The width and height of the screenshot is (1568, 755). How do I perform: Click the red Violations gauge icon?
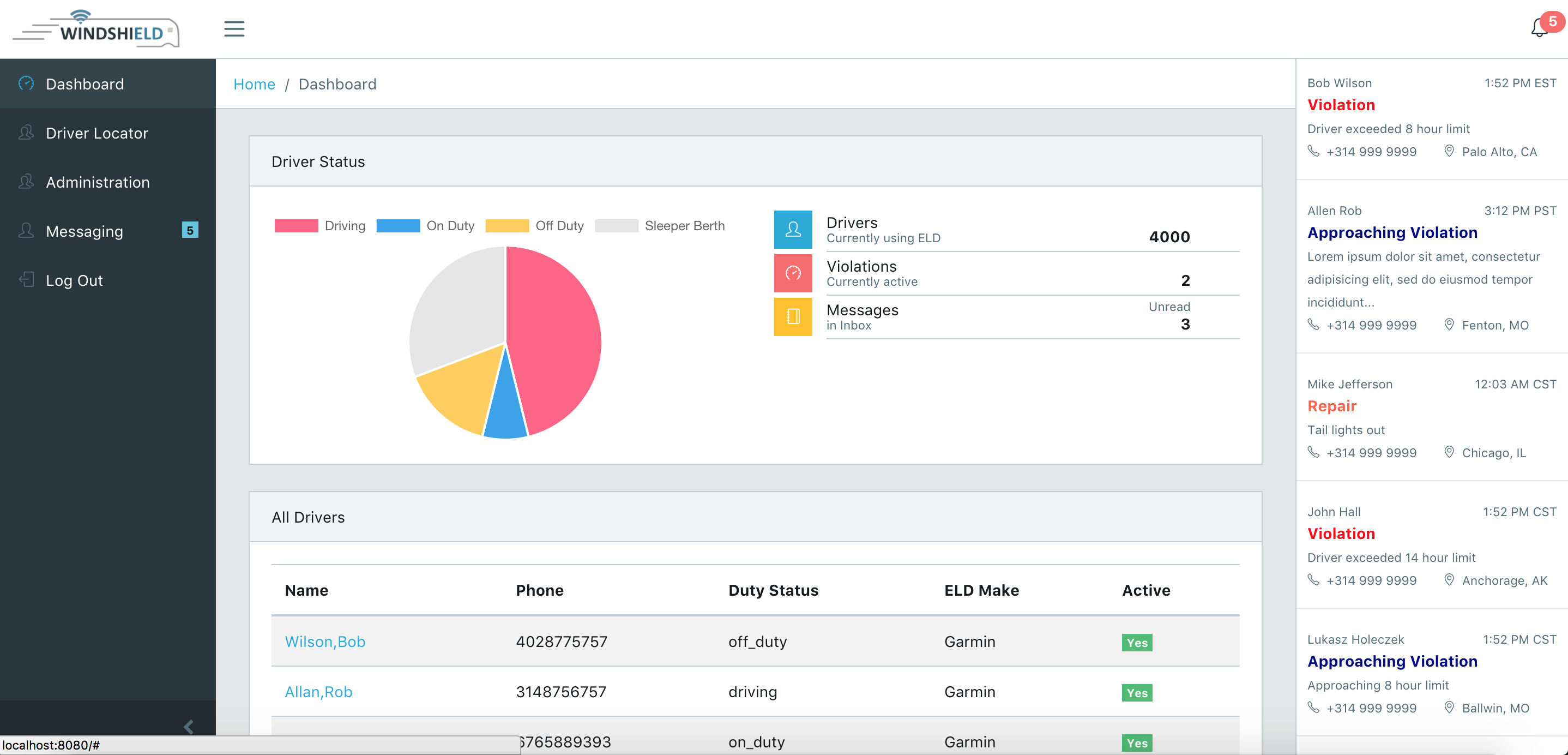pos(793,273)
